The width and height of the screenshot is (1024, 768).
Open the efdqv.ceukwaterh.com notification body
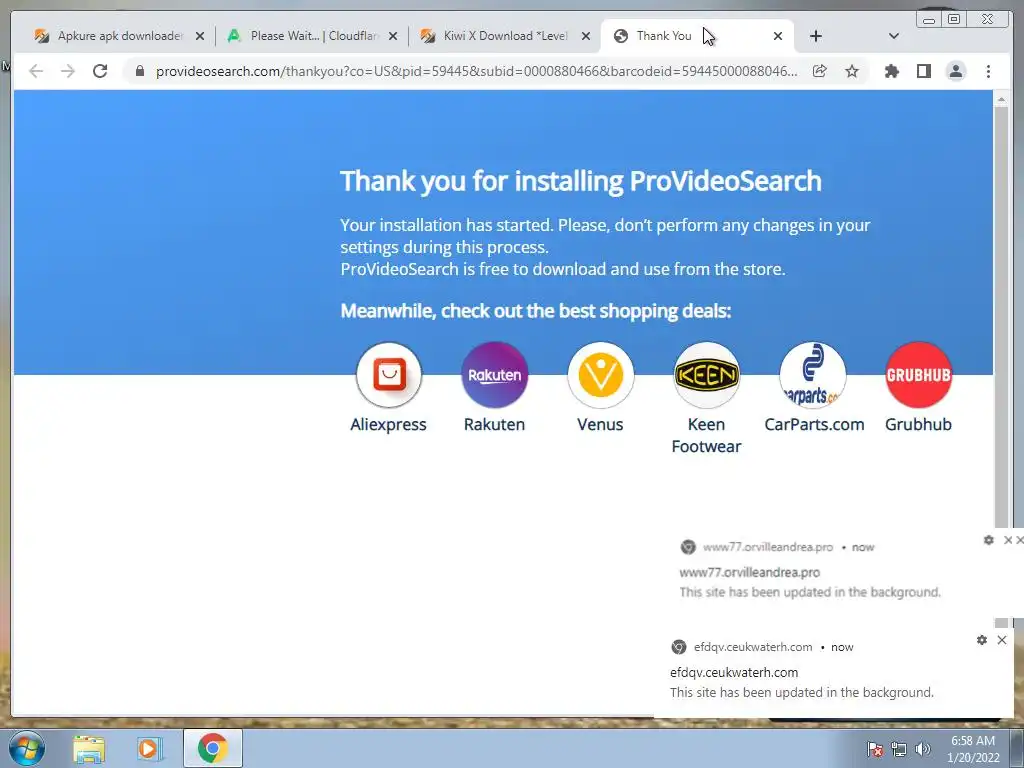coord(802,682)
